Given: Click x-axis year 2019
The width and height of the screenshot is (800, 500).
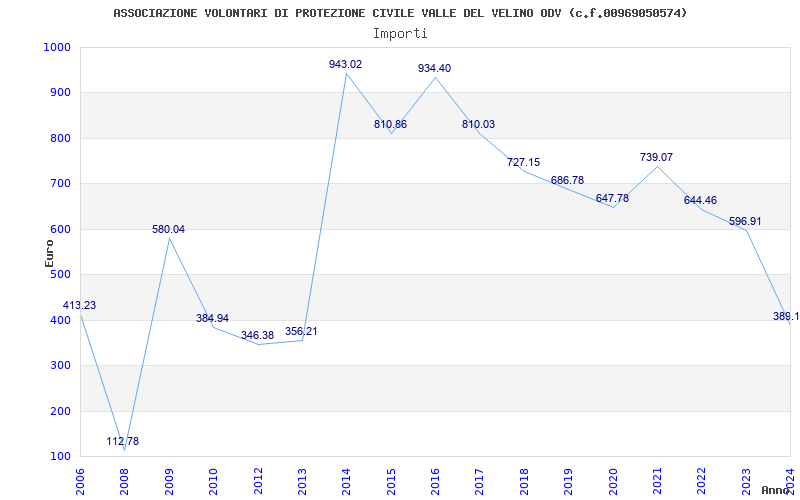Looking at the screenshot, I should coord(568,482).
